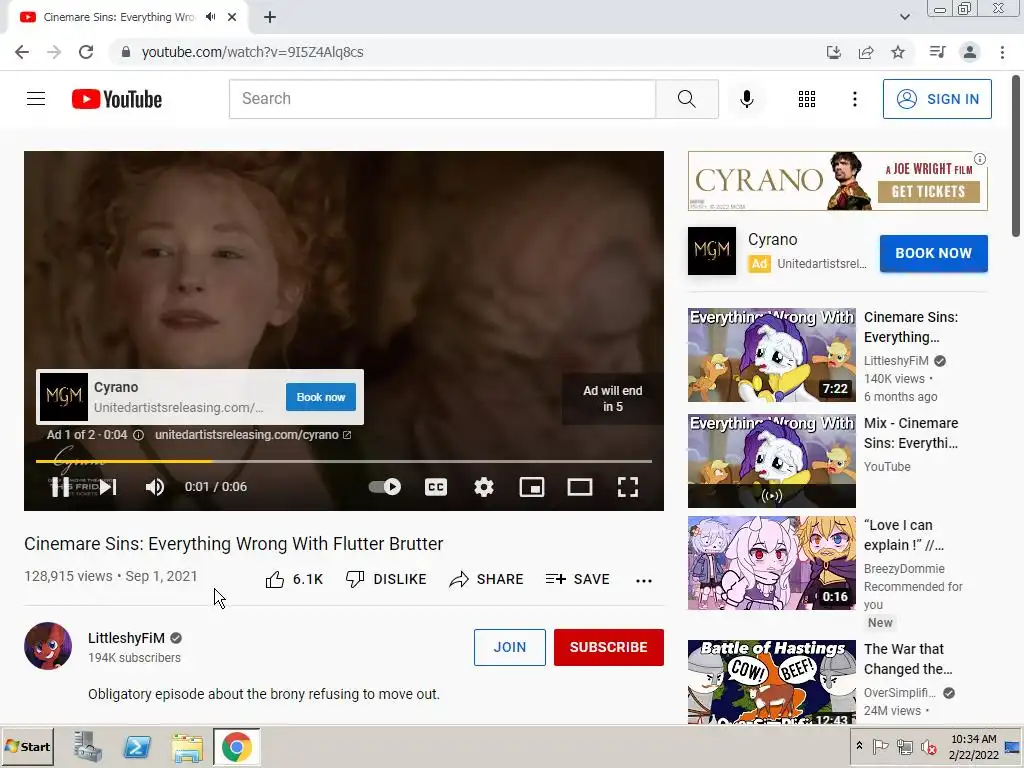Screen dimensions: 1024x768
Task: Click the BOOK NOW sidebar ad button
Action: click(x=933, y=253)
